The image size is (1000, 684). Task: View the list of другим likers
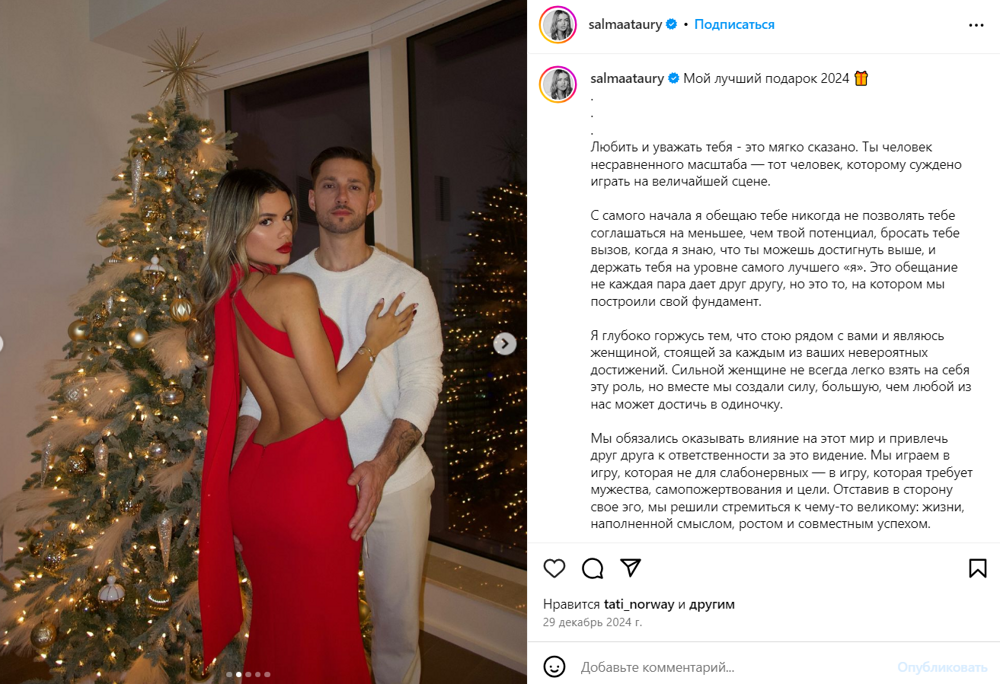(712, 604)
